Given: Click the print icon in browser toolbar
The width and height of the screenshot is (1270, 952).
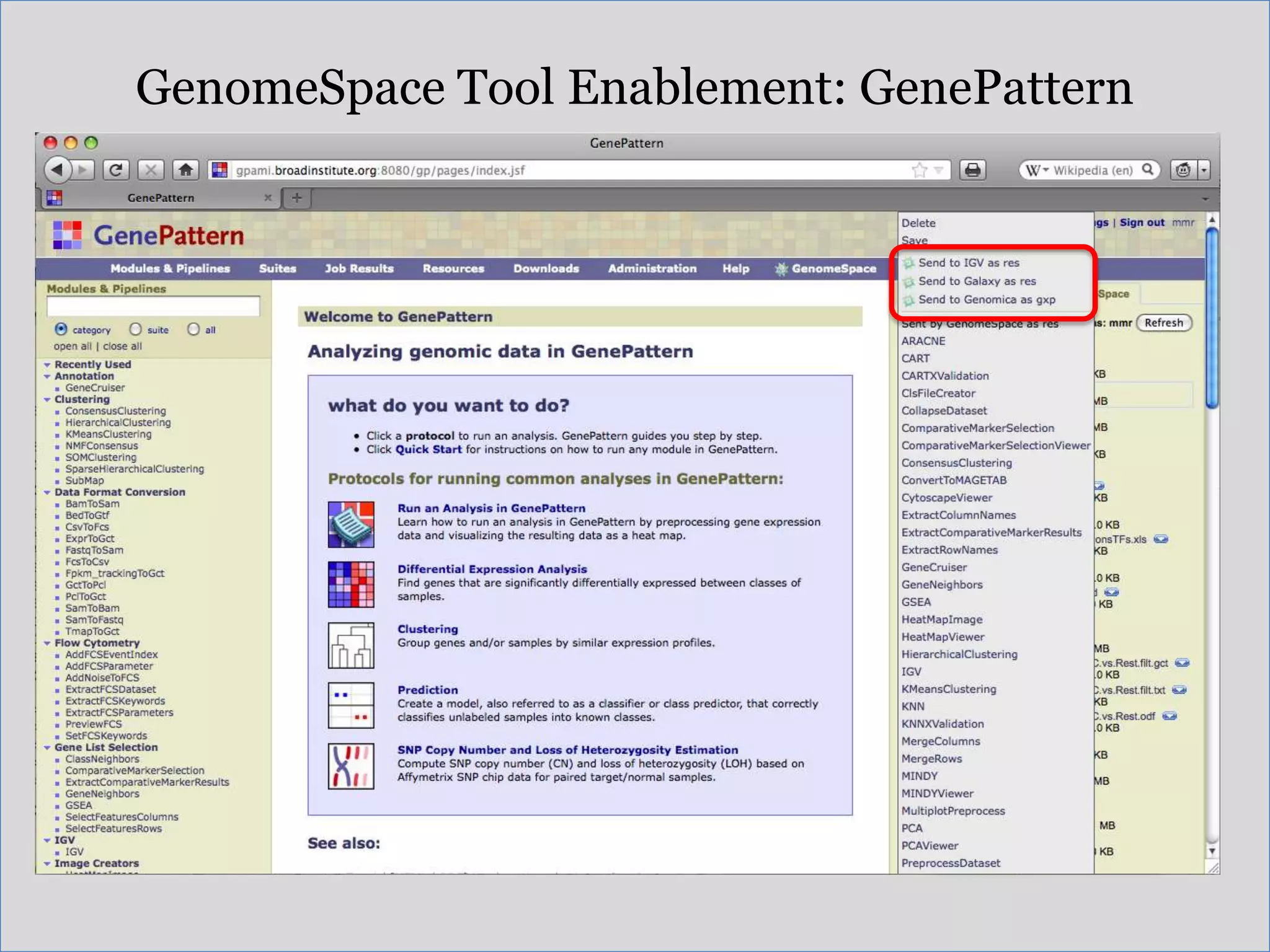Looking at the screenshot, I should click(973, 169).
